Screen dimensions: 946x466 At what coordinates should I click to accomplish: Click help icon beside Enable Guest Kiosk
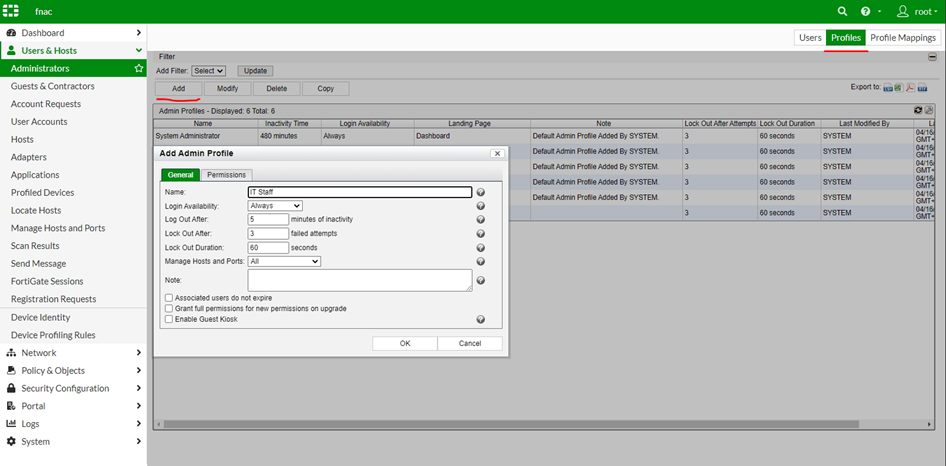481,320
